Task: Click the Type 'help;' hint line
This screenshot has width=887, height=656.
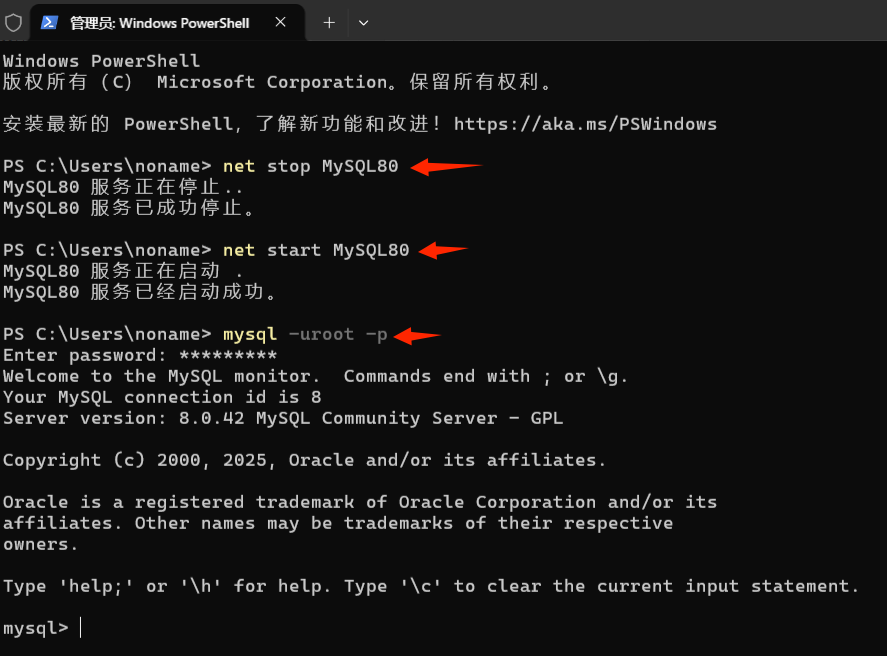Action: [x=431, y=586]
